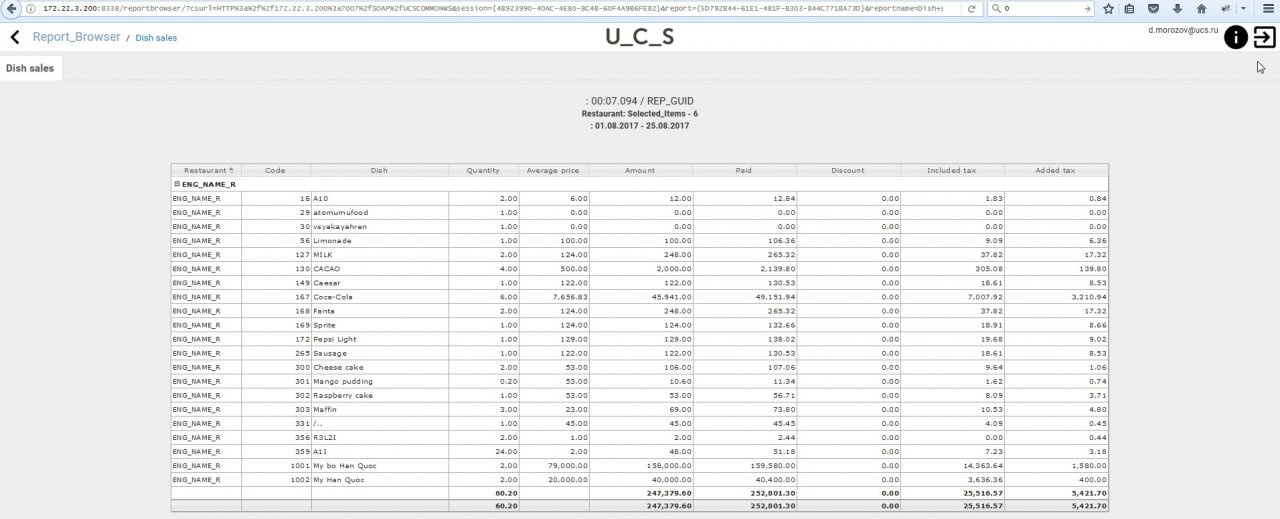Sort by Average price column header
The image size is (1280, 519).
coord(553,170)
